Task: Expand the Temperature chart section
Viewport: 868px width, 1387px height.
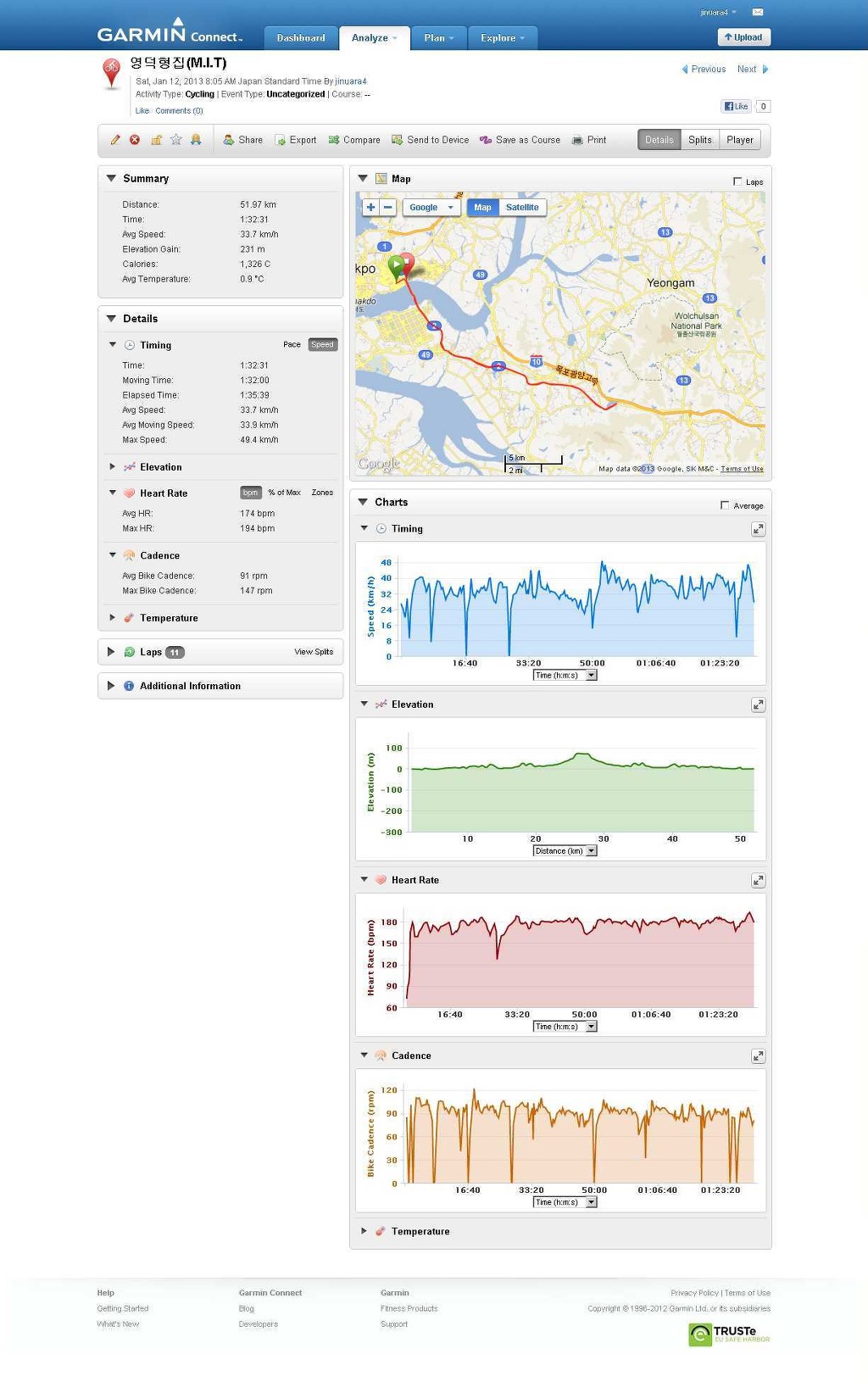Action: pyautogui.click(x=364, y=1232)
